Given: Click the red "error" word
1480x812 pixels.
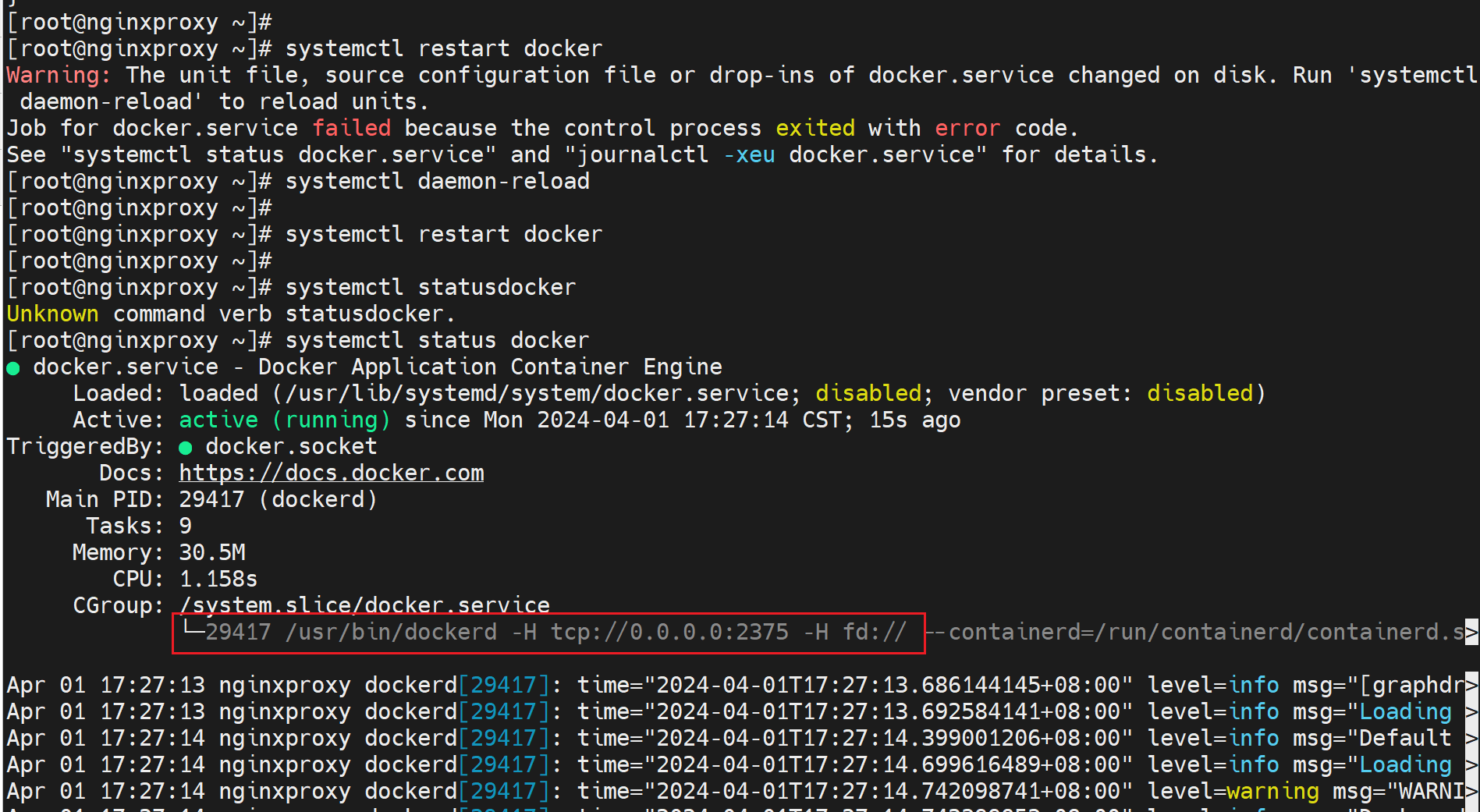Looking at the screenshot, I should click(x=967, y=128).
